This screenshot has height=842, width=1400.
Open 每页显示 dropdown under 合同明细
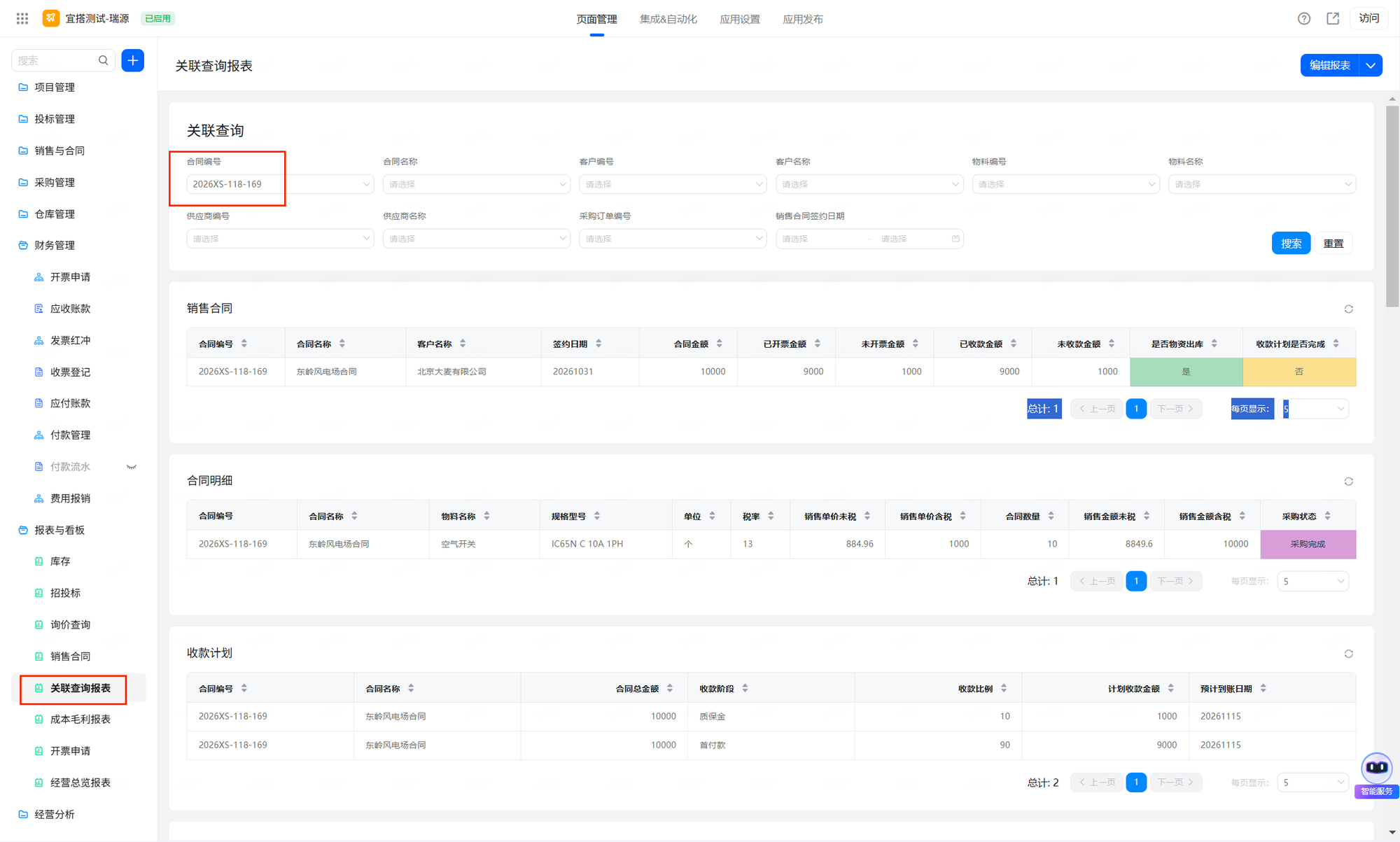coord(1312,581)
